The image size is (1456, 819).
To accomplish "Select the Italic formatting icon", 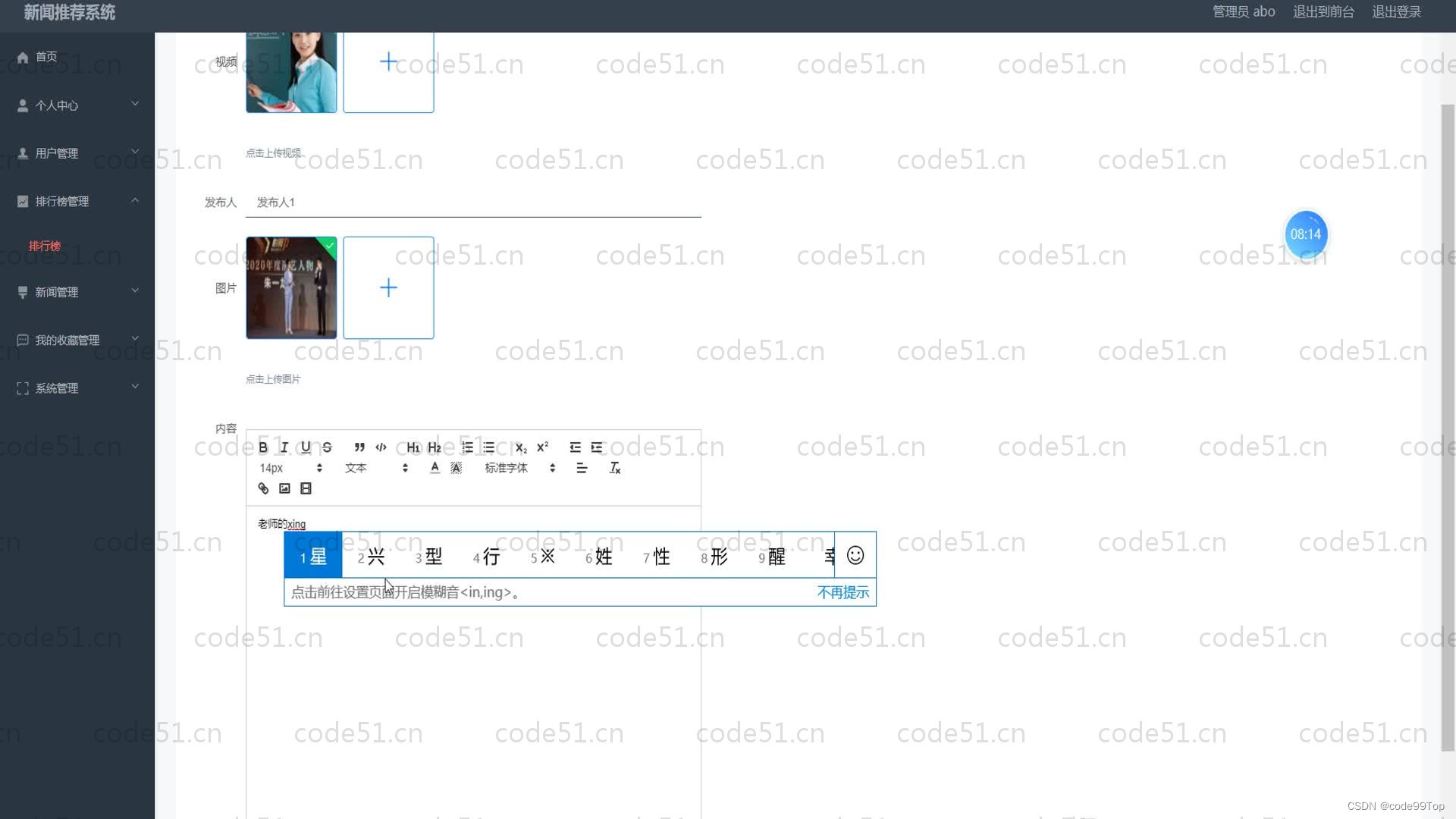I will pyautogui.click(x=284, y=447).
